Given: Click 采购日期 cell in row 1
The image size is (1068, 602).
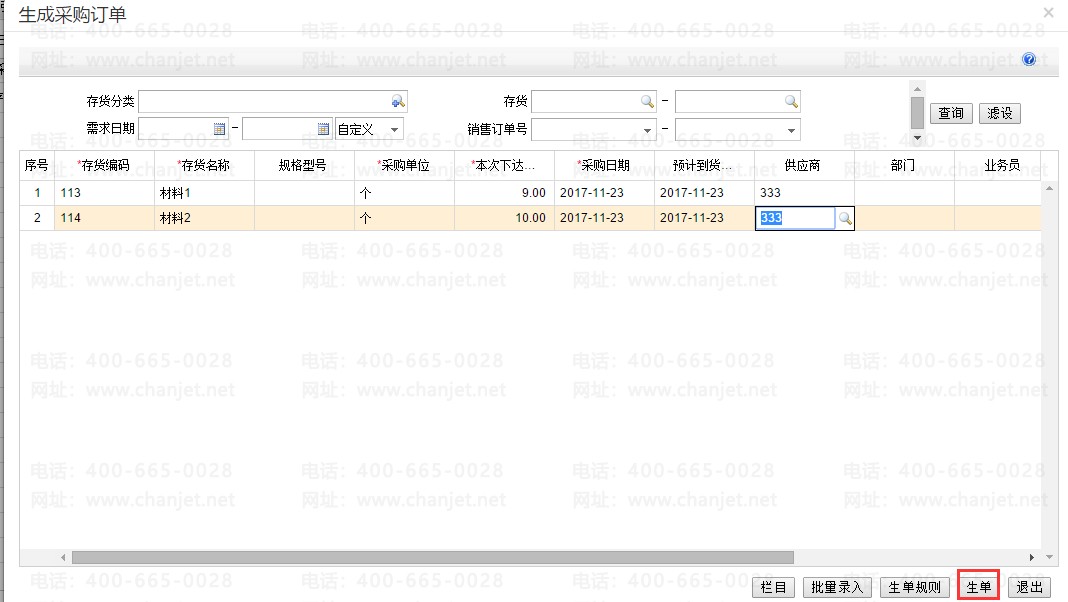Looking at the screenshot, I should (604, 193).
